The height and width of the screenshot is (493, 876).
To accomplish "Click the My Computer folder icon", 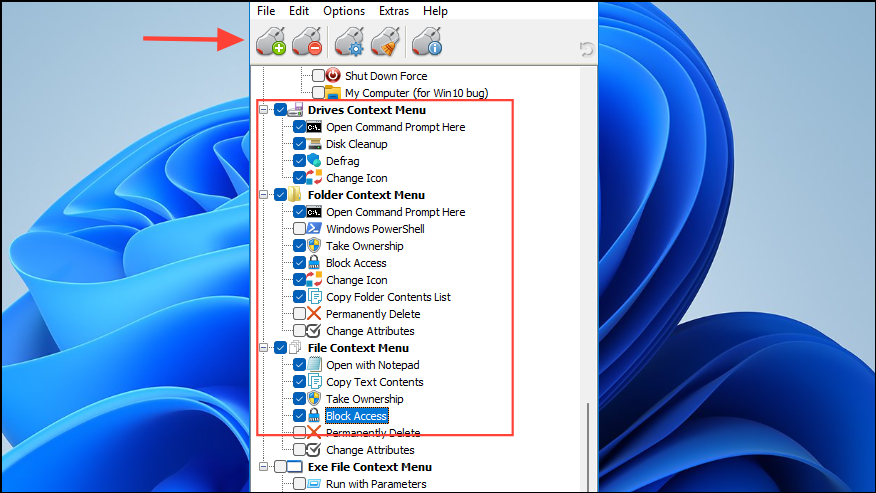I will click(x=333, y=92).
